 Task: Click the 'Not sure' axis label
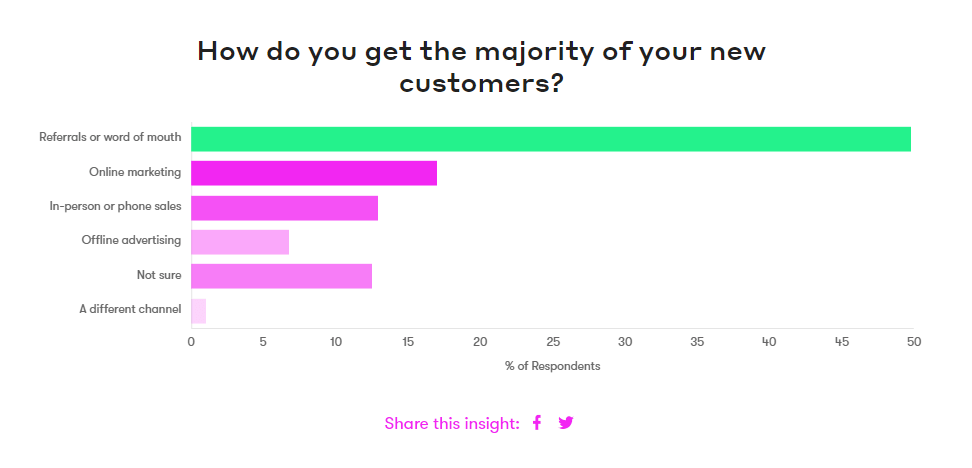(159, 275)
